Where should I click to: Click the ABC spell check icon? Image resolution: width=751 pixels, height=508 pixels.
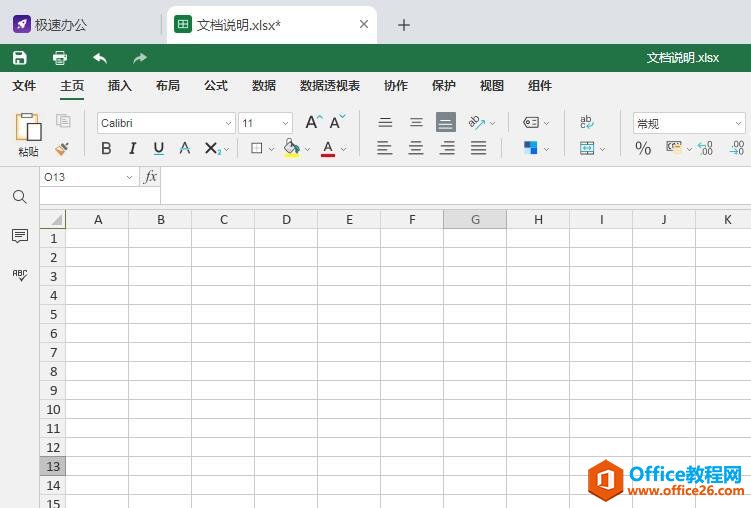[x=20, y=275]
